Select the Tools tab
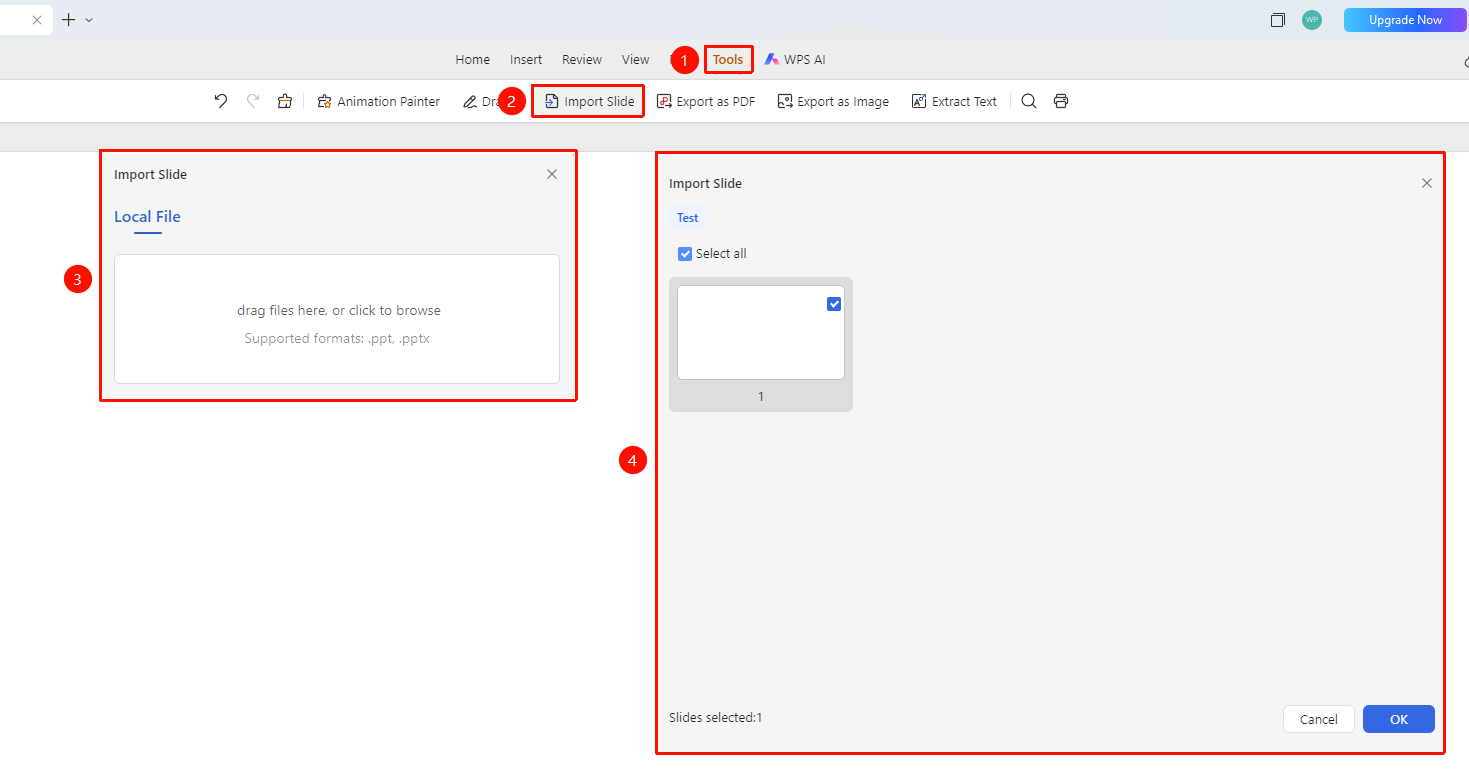Screen dimensions: 1469x772 coord(728,60)
